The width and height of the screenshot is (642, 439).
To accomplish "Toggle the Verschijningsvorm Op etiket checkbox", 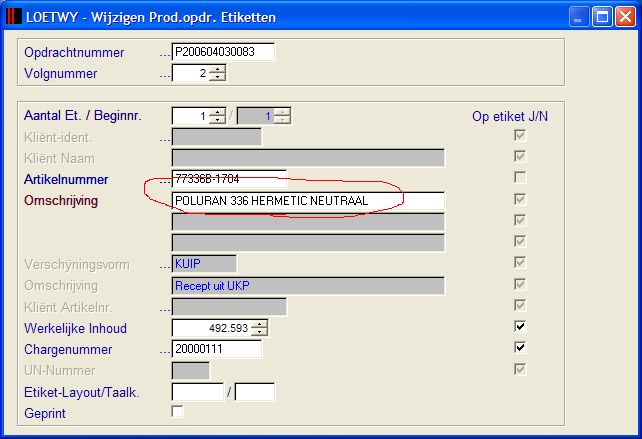I will tap(520, 262).
